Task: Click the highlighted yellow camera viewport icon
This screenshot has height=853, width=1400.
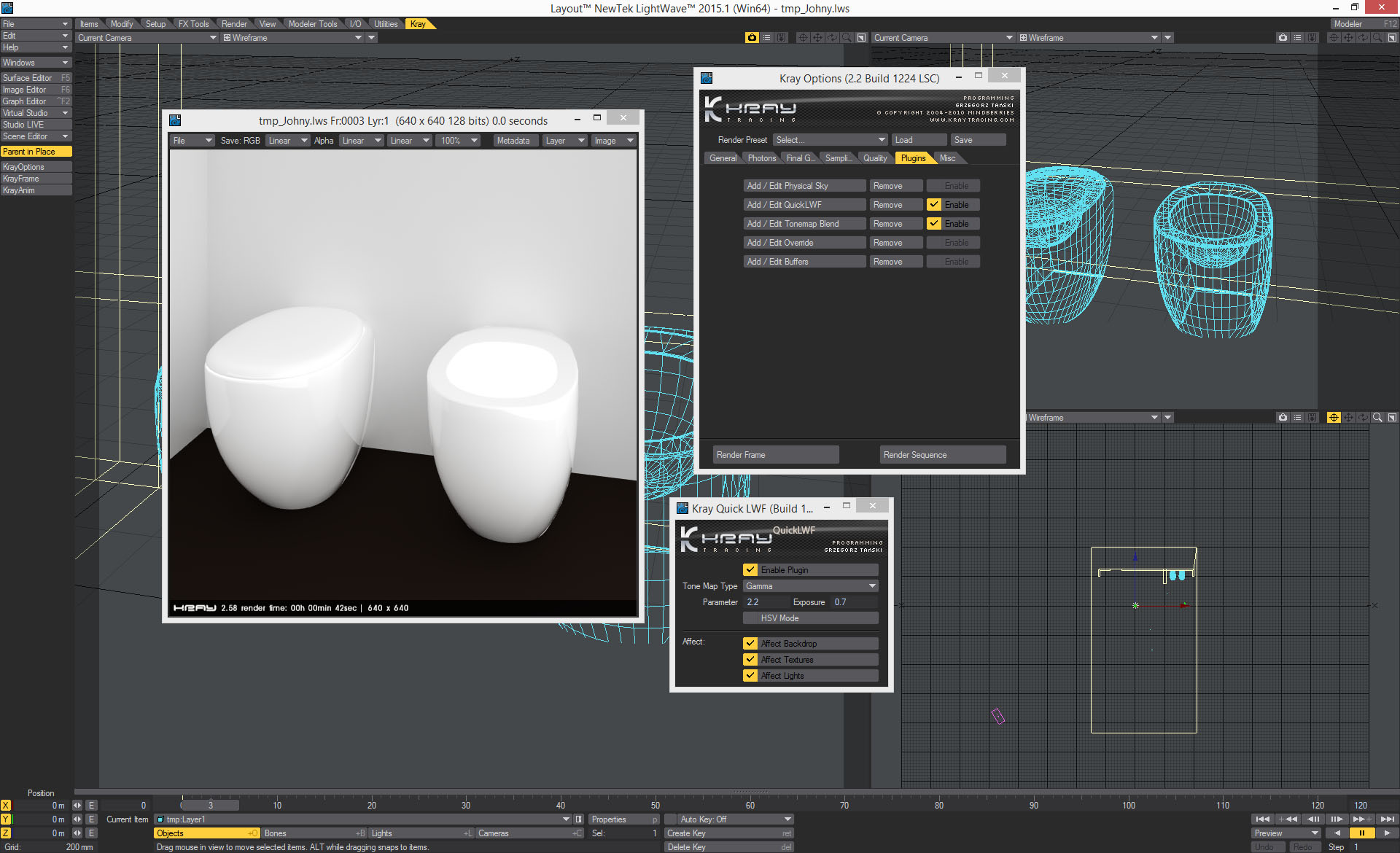Action: (x=752, y=37)
